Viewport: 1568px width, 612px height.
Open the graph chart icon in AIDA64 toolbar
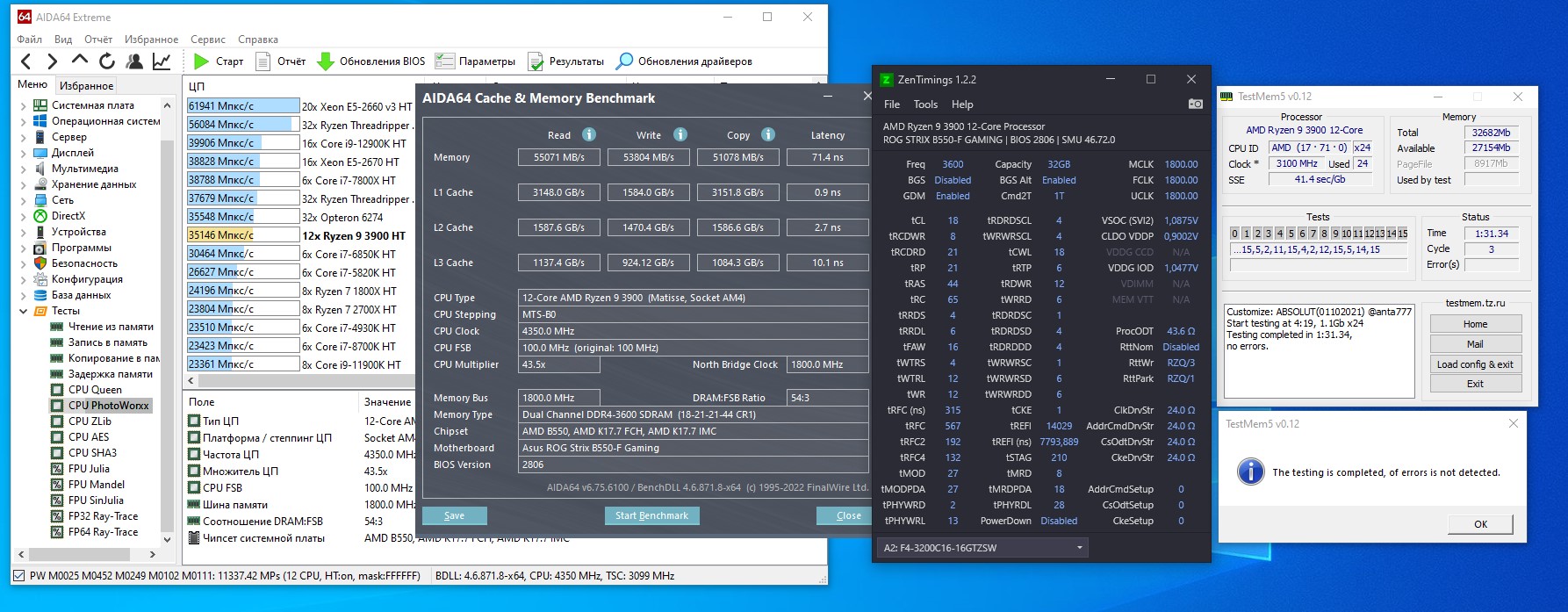162,61
